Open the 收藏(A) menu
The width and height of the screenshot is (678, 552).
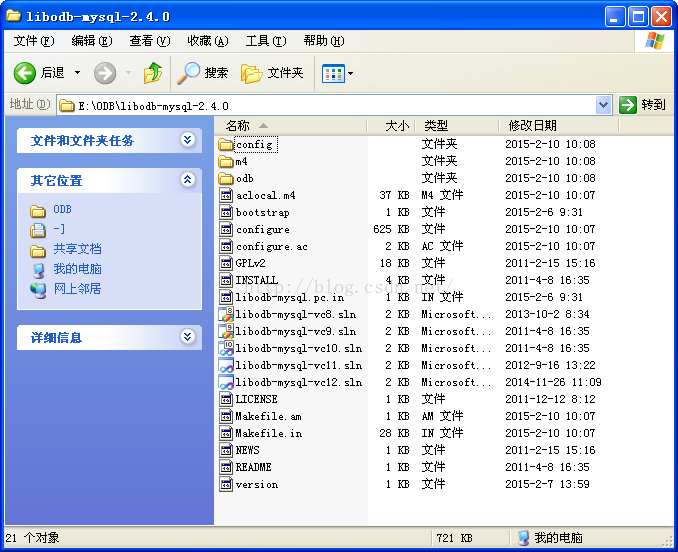[208, 41]
